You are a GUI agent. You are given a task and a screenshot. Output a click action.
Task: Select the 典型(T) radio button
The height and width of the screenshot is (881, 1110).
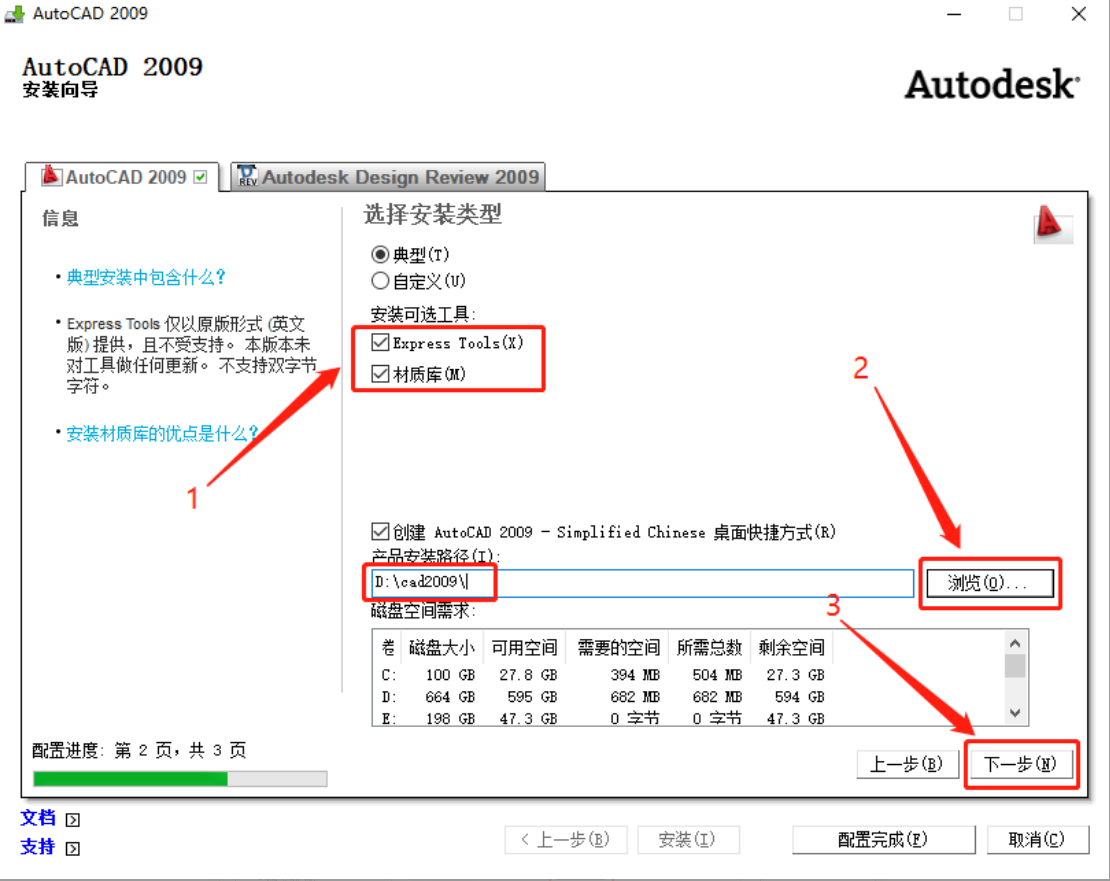point(380,254)
